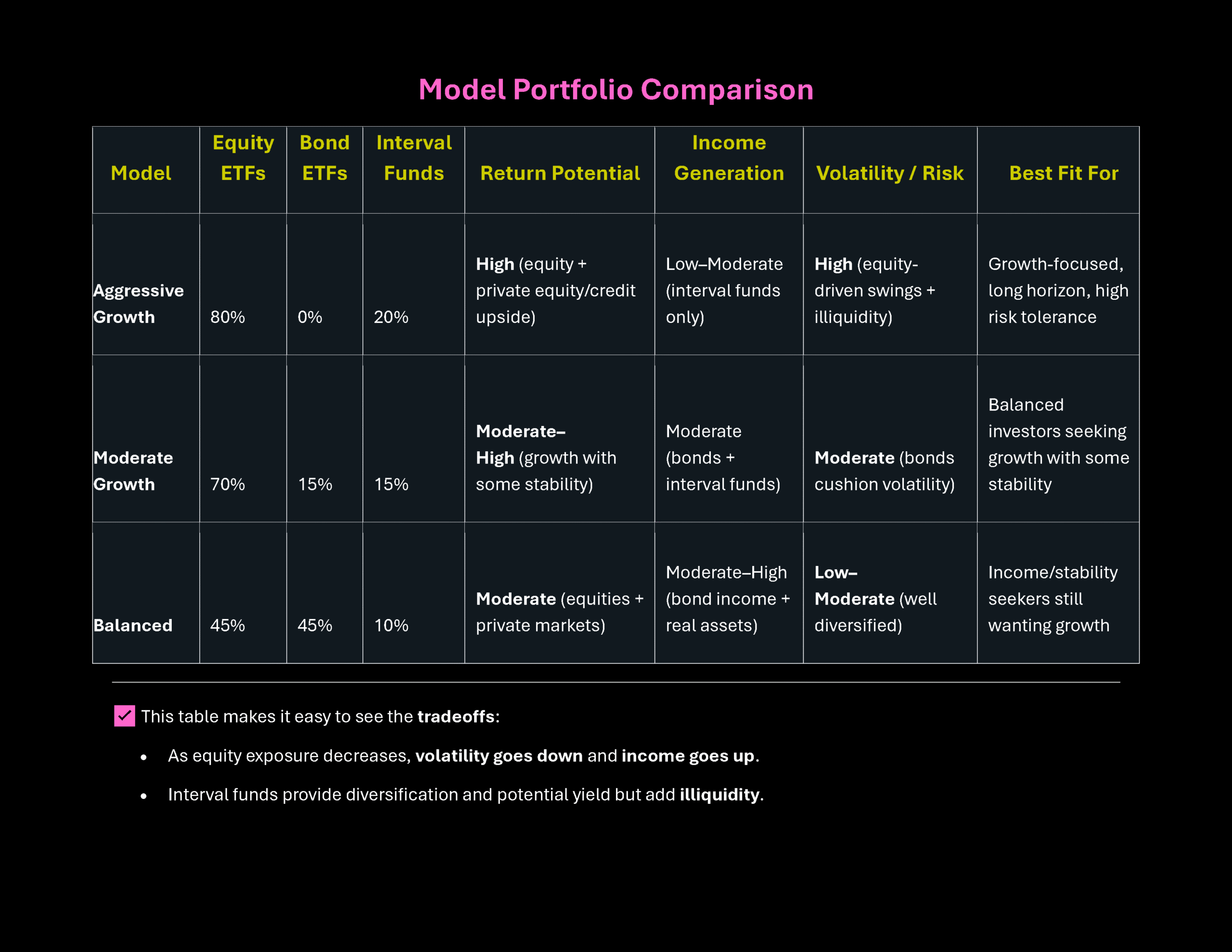Image resolution: width=1232 pixels, height=952 pixels.
Task: Select the Best Fit For header
Action: [1064, 173]
